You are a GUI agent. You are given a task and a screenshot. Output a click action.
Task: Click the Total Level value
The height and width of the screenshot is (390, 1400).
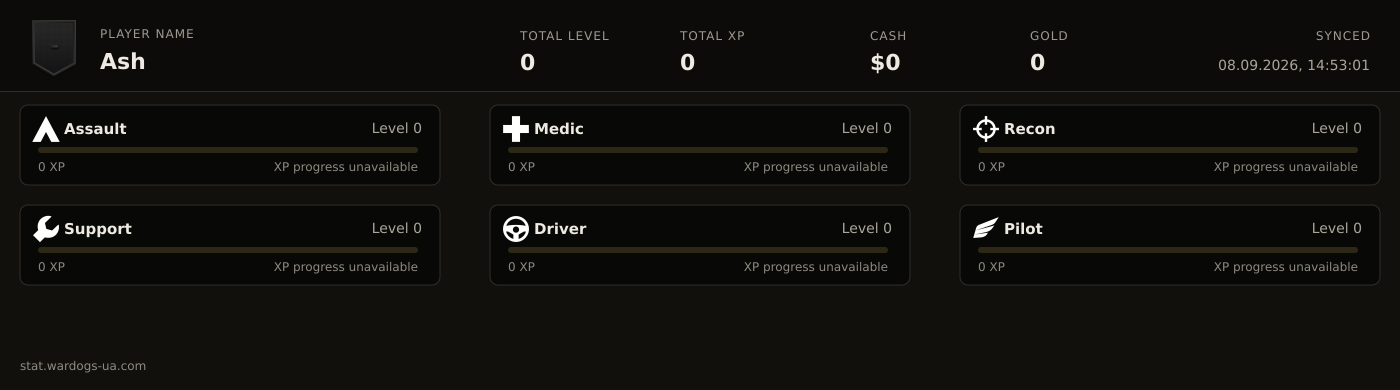click(527, 63)
